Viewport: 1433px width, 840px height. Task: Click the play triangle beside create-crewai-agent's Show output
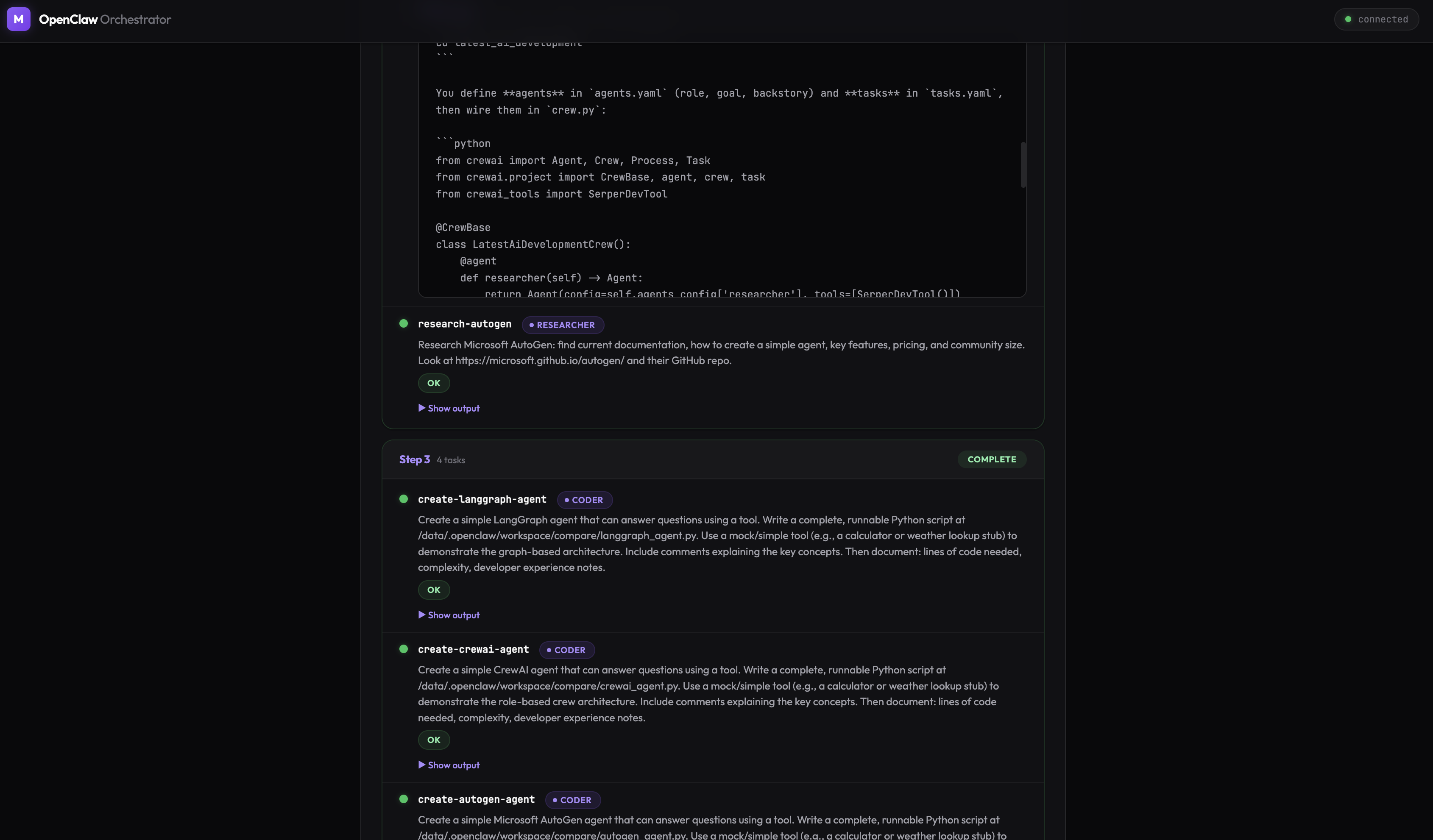[x=422, y=765]
